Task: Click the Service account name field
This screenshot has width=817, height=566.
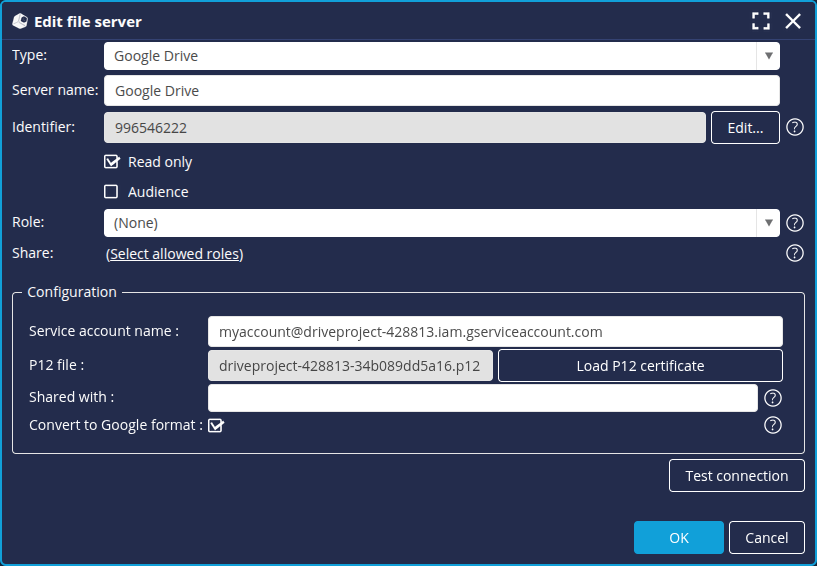Action: coord(495,331)
